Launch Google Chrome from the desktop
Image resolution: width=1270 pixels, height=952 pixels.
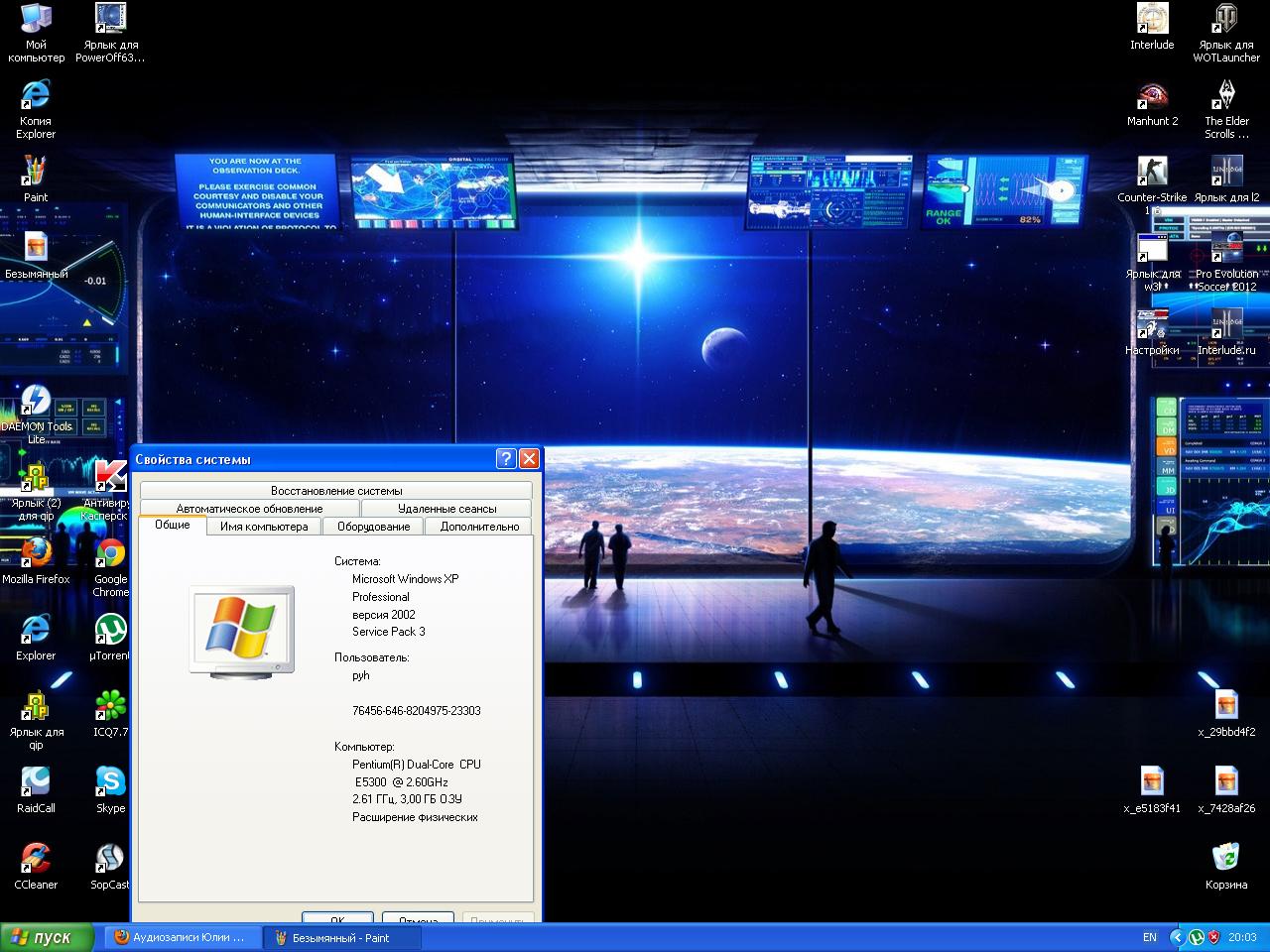tap(111, 553)
